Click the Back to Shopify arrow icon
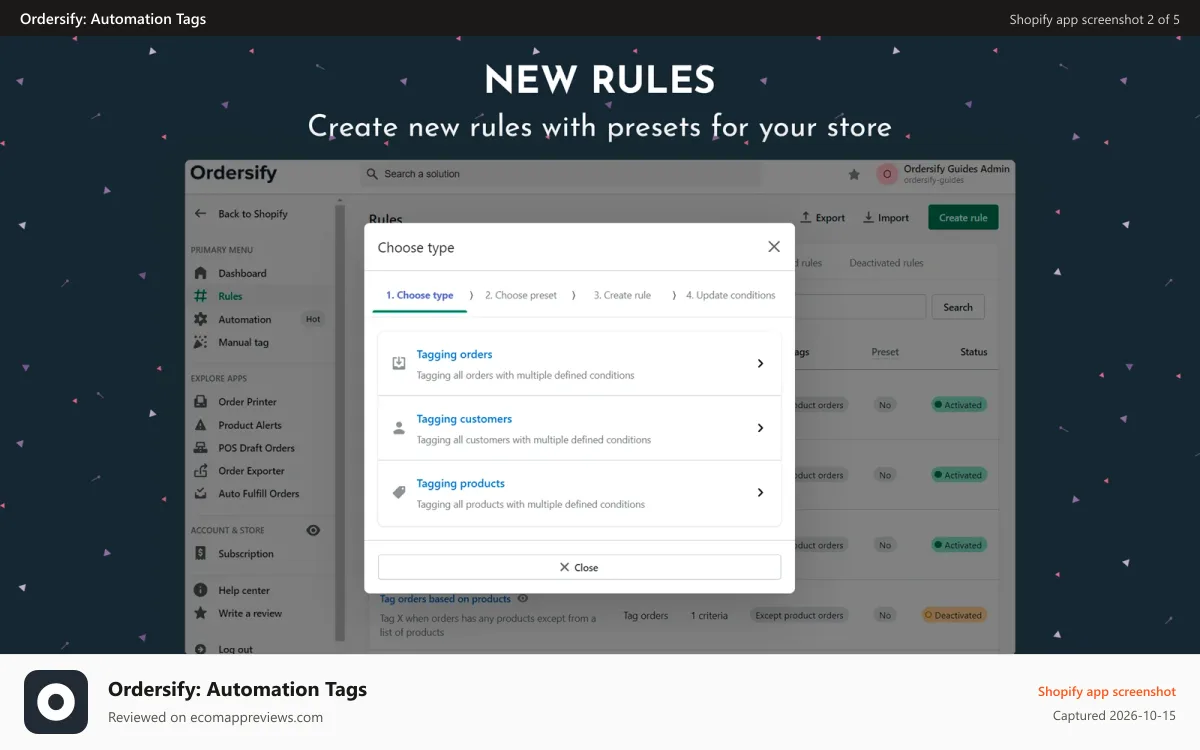1200x750 pixels. (x=200, y=214)
